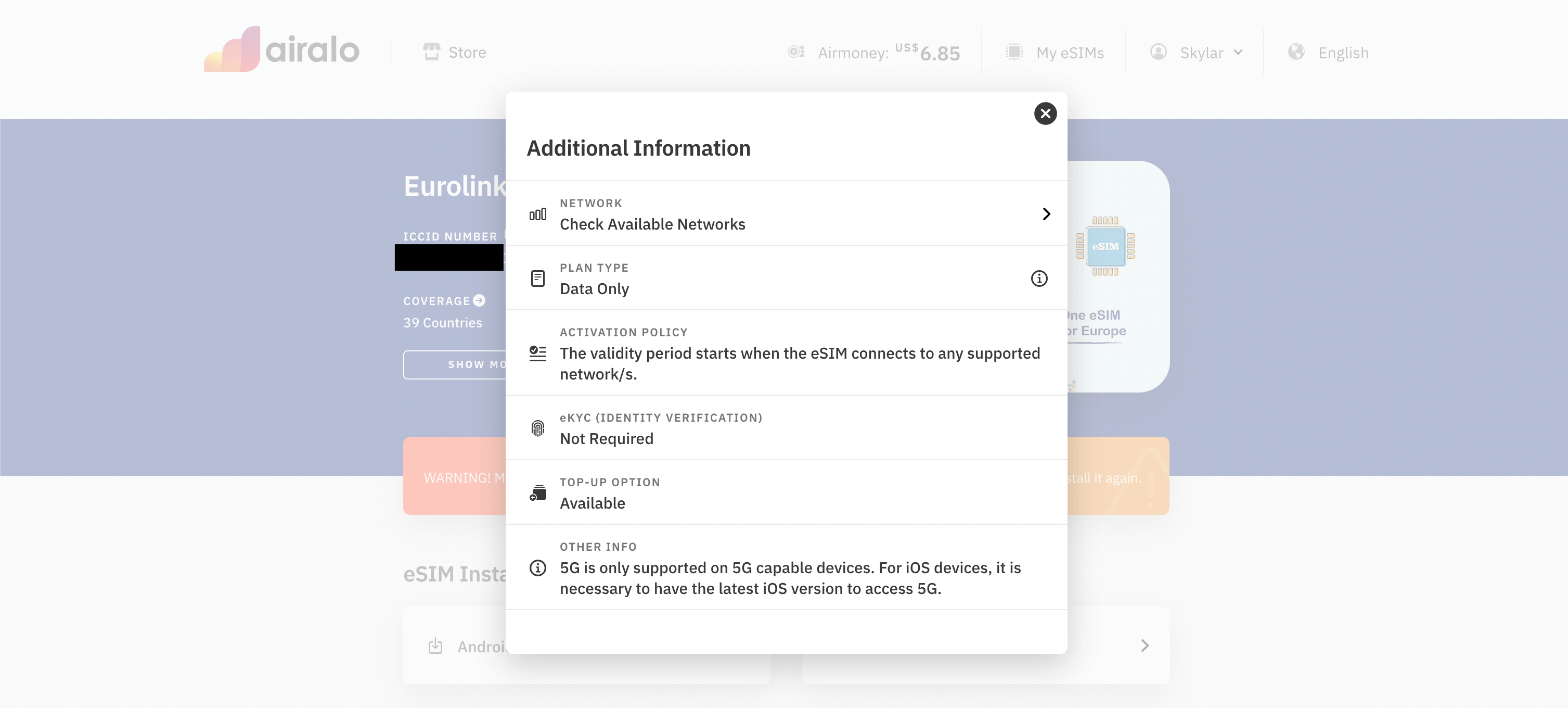Viewport: 1568px width, 708px height.
Task: Close the Additional Information dialog
Action: point(1045,113)
